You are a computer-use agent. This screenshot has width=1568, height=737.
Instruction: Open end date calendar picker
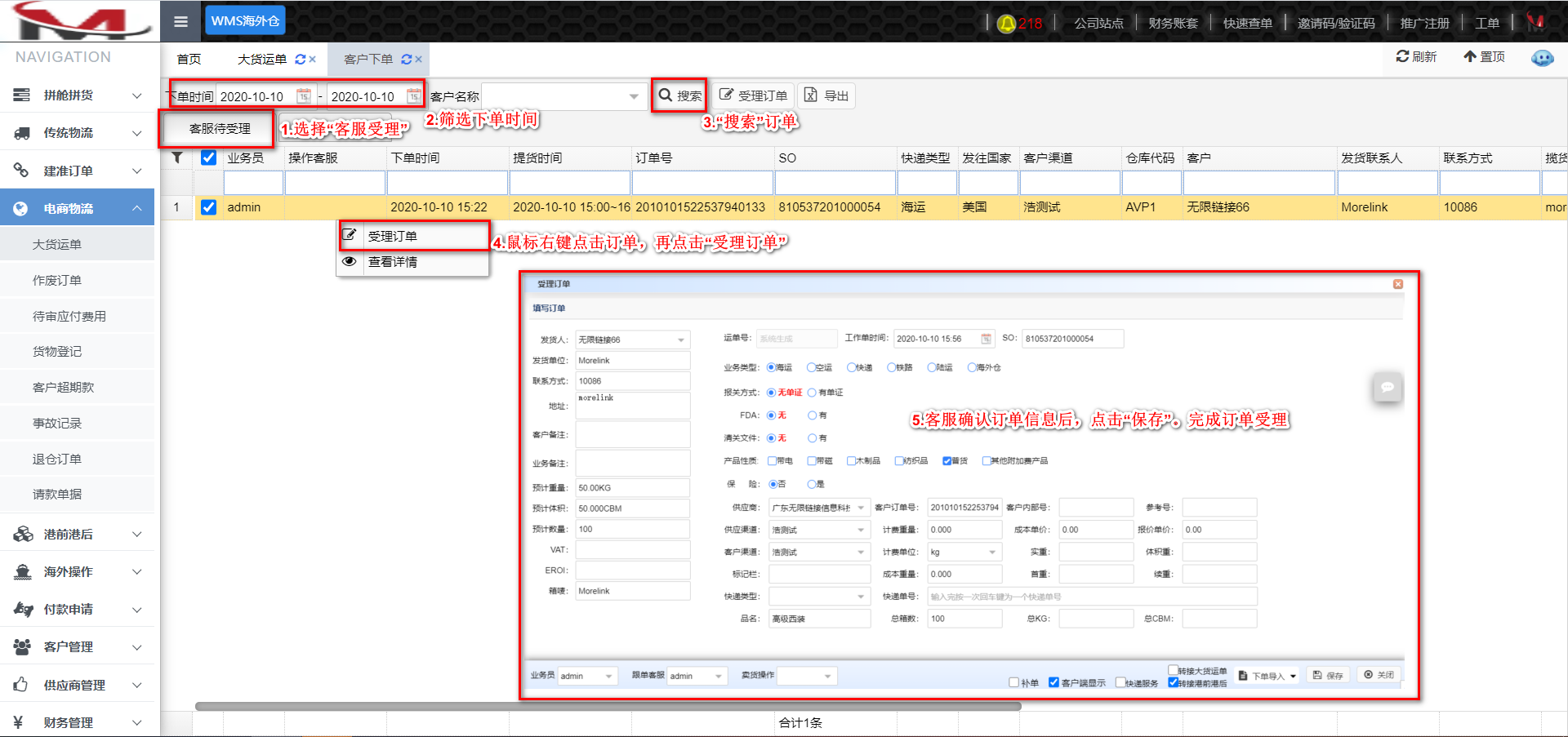[414, 96]
